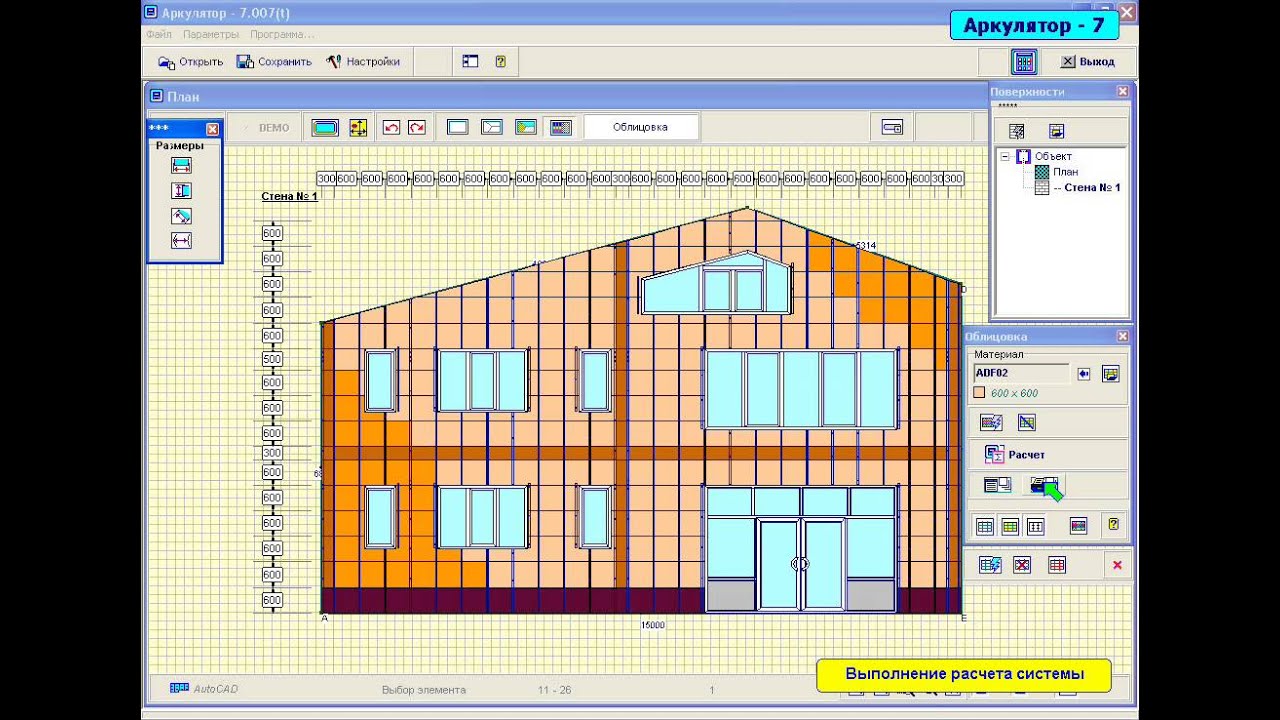Open the Параметры menu
Viewport: 1280px width, 720px height.
point(210,34)
